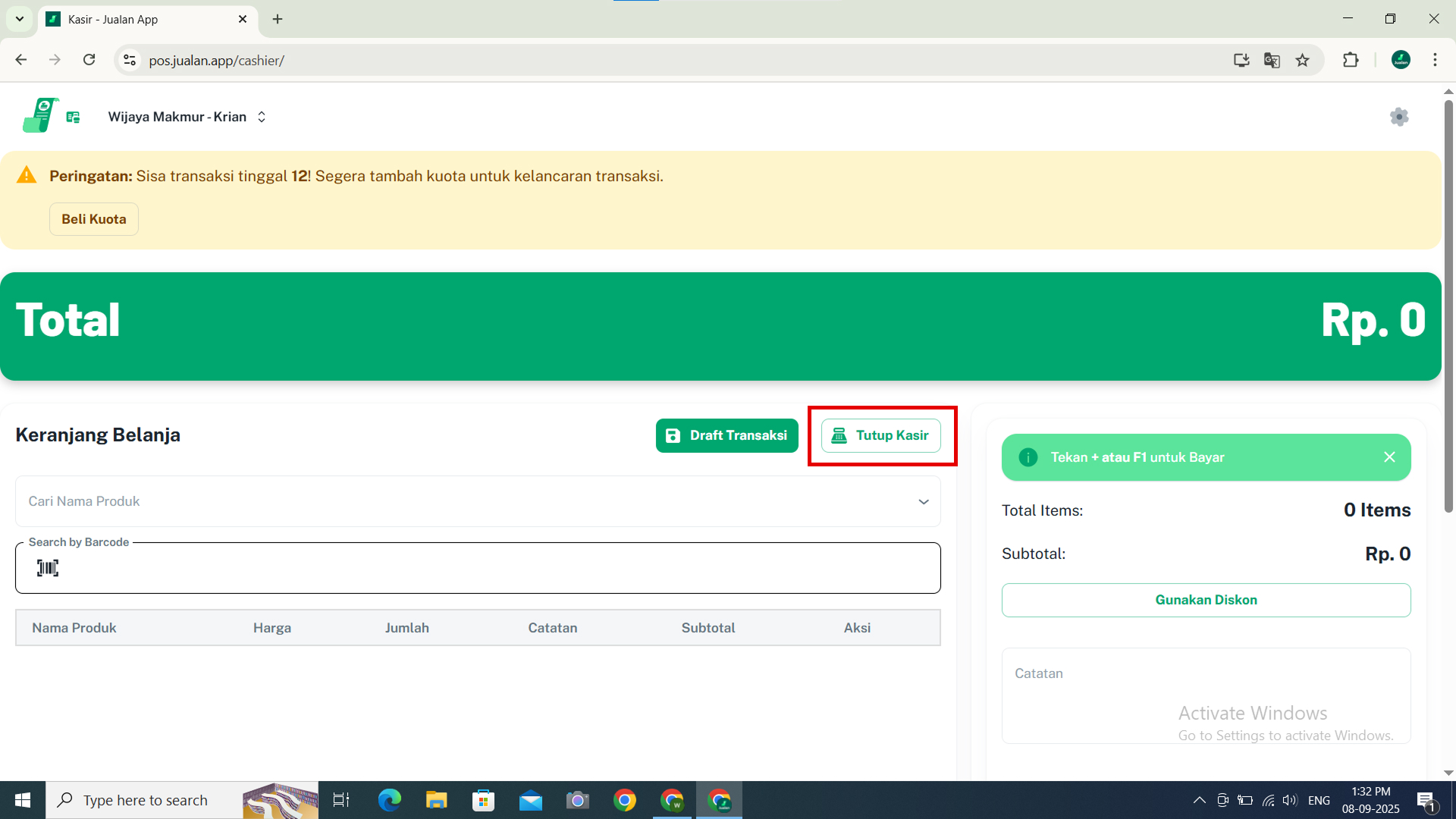Screen dimensions: 1456x819
Task: Open the settings gear icon
Action: pyautogui.click(x=1399, y=117)
